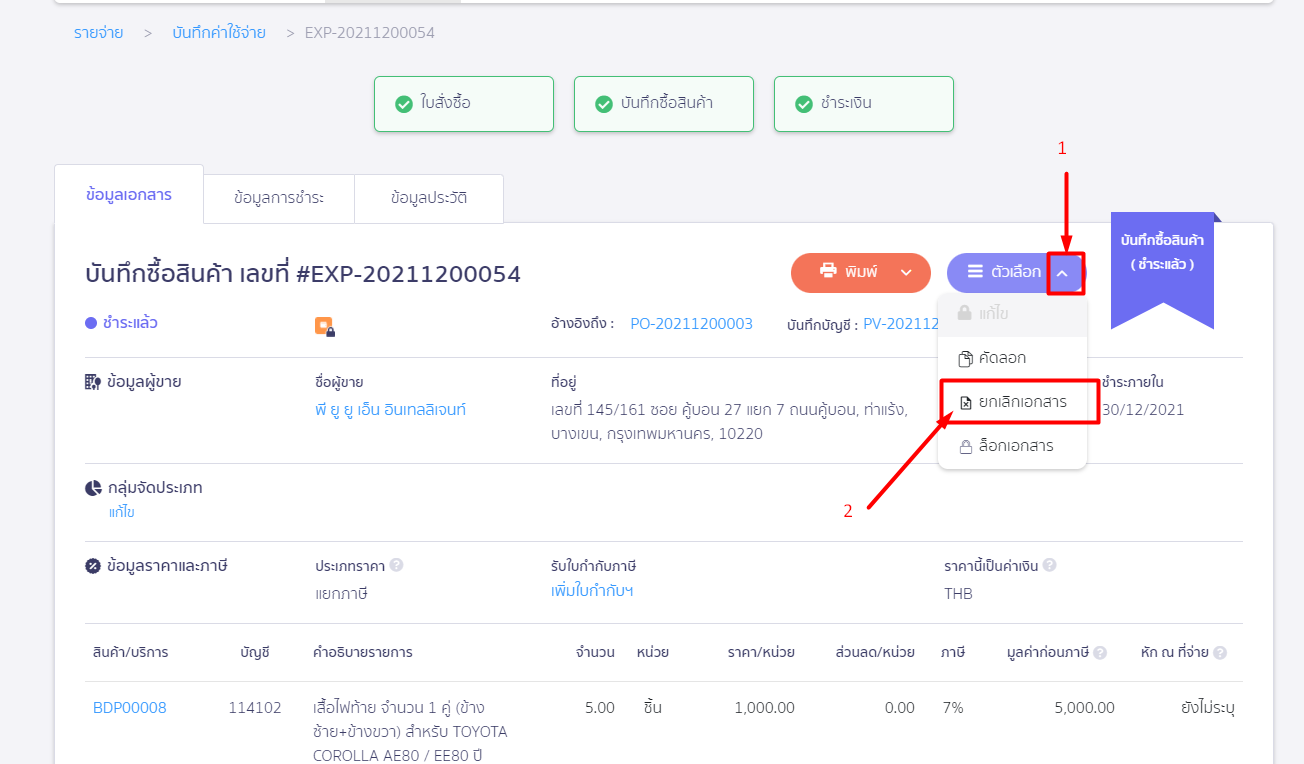Viewport: 1304px width, 764px height.
Task: Click the 7% tax value
Action: 953,708
